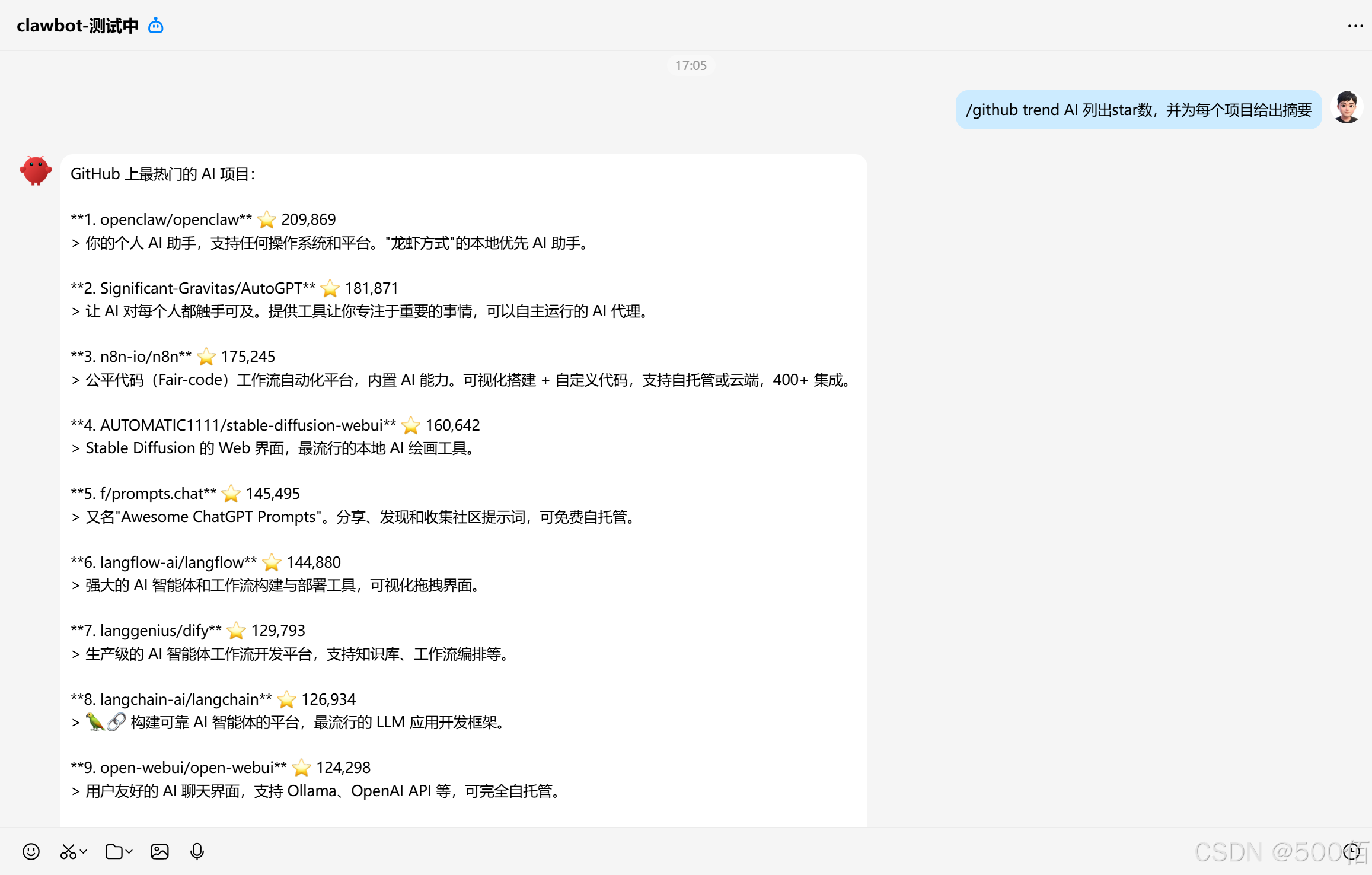1372x875 pixels.
Task: Click the robot badge next to clawbot-测试中
Action: tap(155, 26)
